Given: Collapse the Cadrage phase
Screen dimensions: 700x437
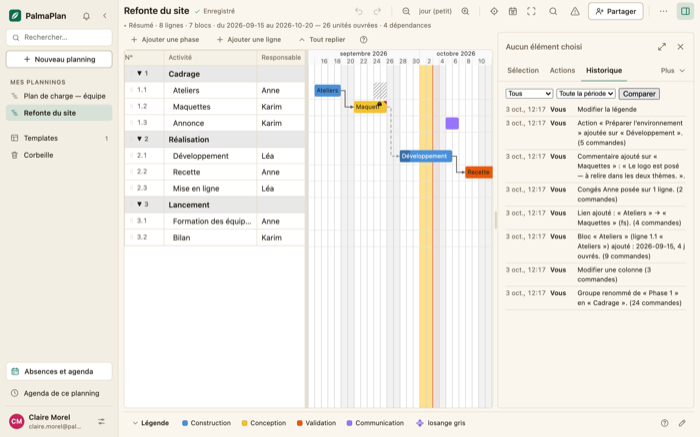Looking at the screenshot, I should tap(139, 74).
